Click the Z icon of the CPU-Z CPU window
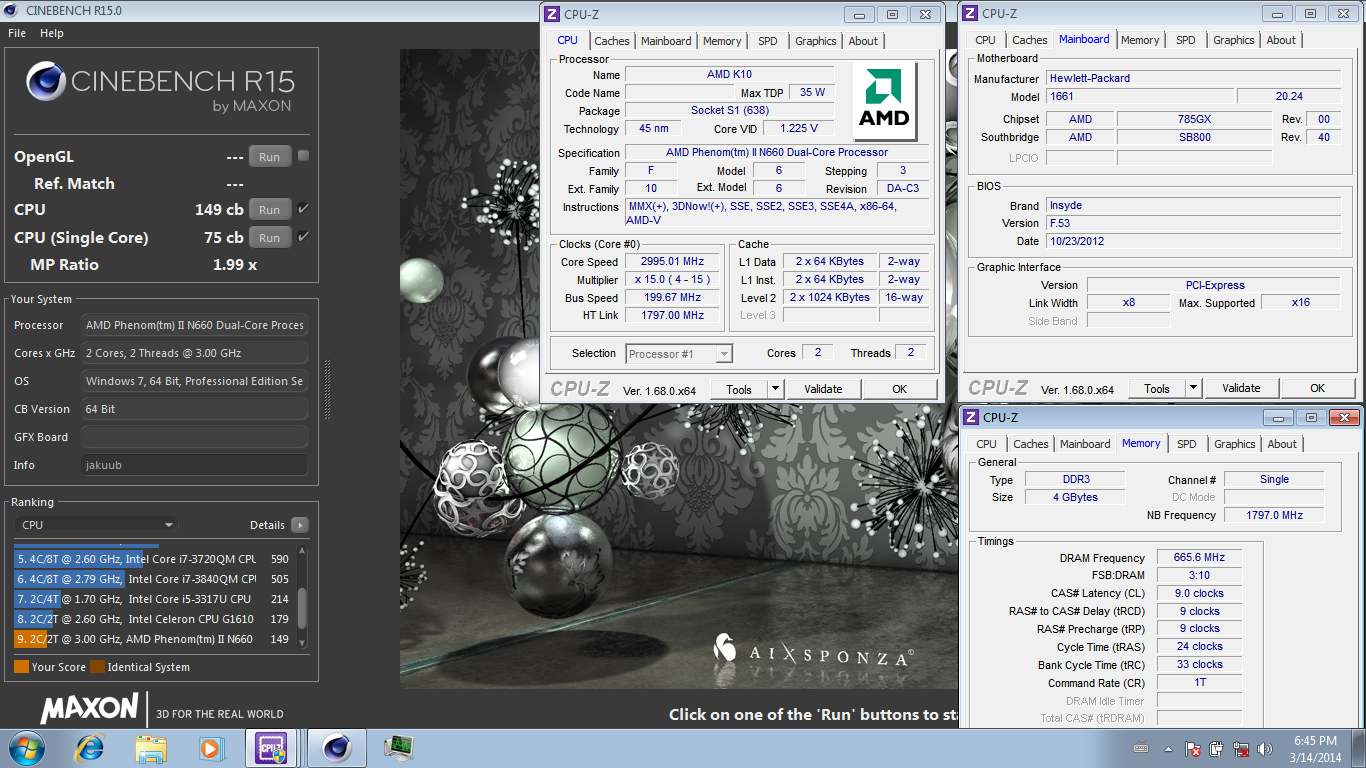 click(552, 14)
